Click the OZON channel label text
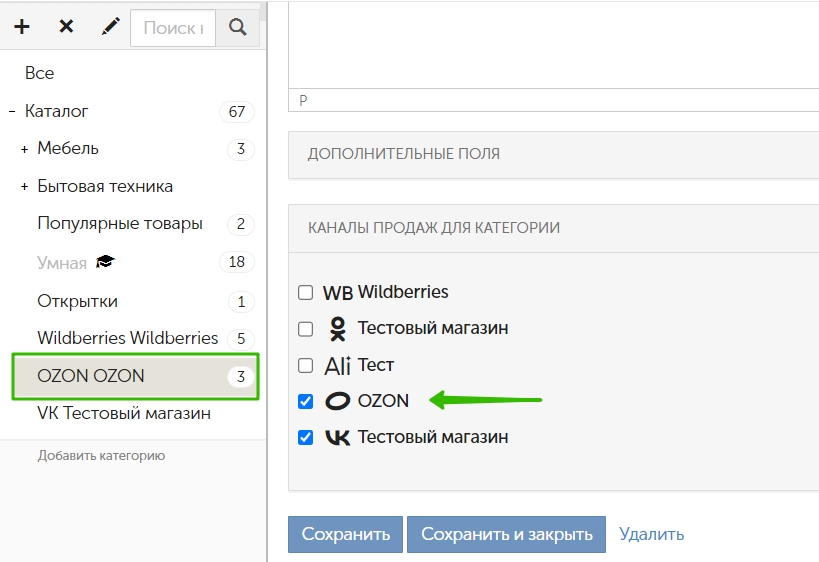The image size is (819, 562). [383, 401]
